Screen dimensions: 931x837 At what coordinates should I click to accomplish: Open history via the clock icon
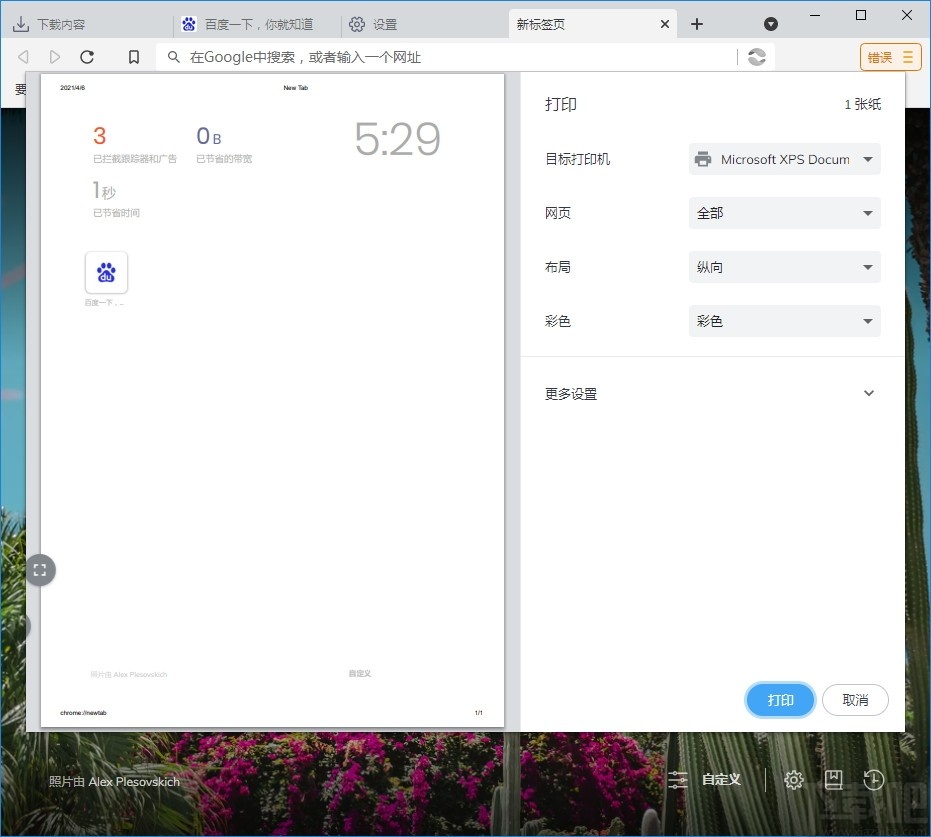[873, 780]
